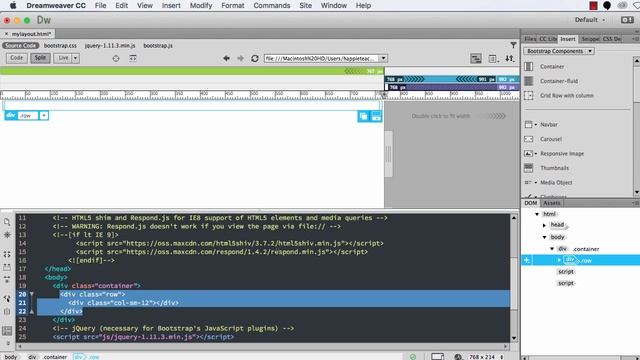Open related file bootstrap.js

click(x=158, y=46)
